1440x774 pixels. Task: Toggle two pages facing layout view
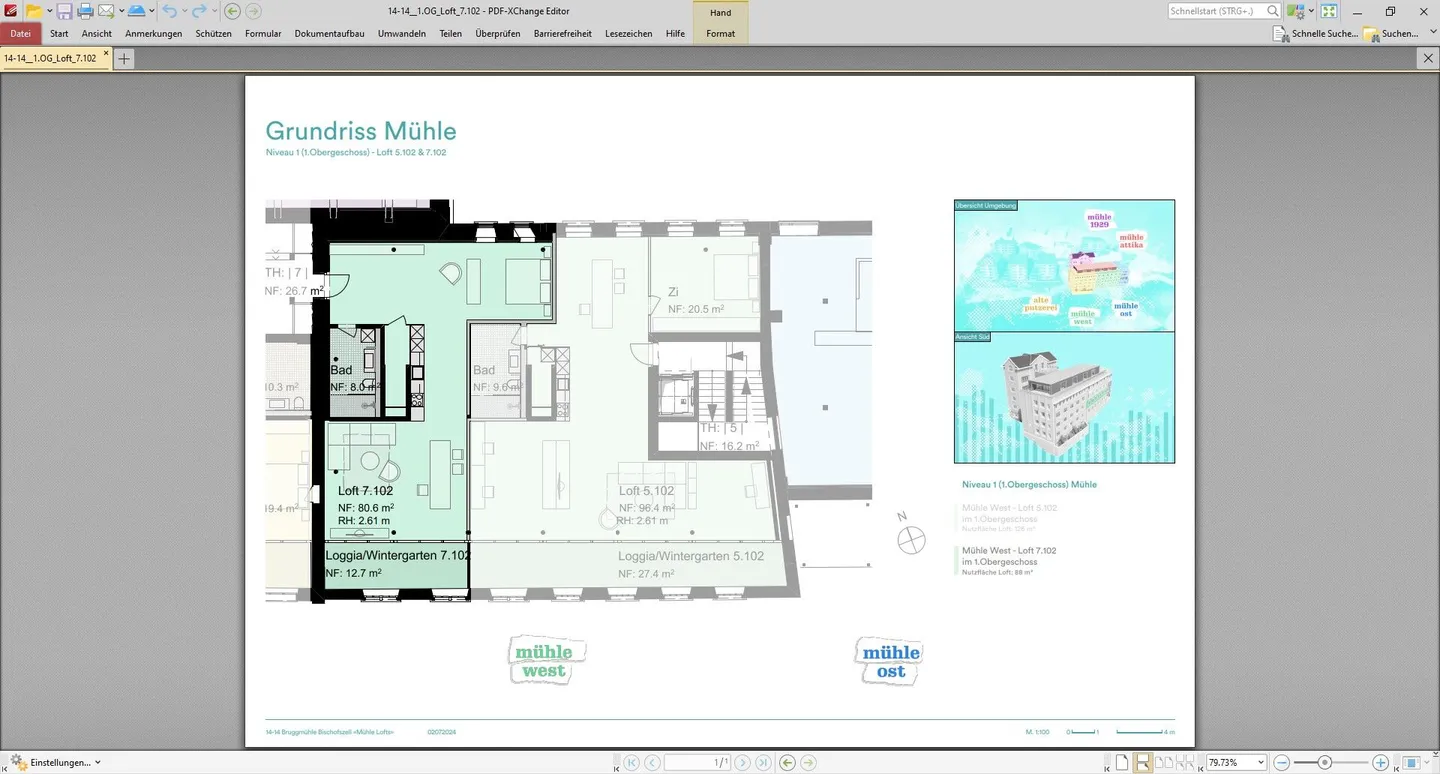tap(1164, 763)
